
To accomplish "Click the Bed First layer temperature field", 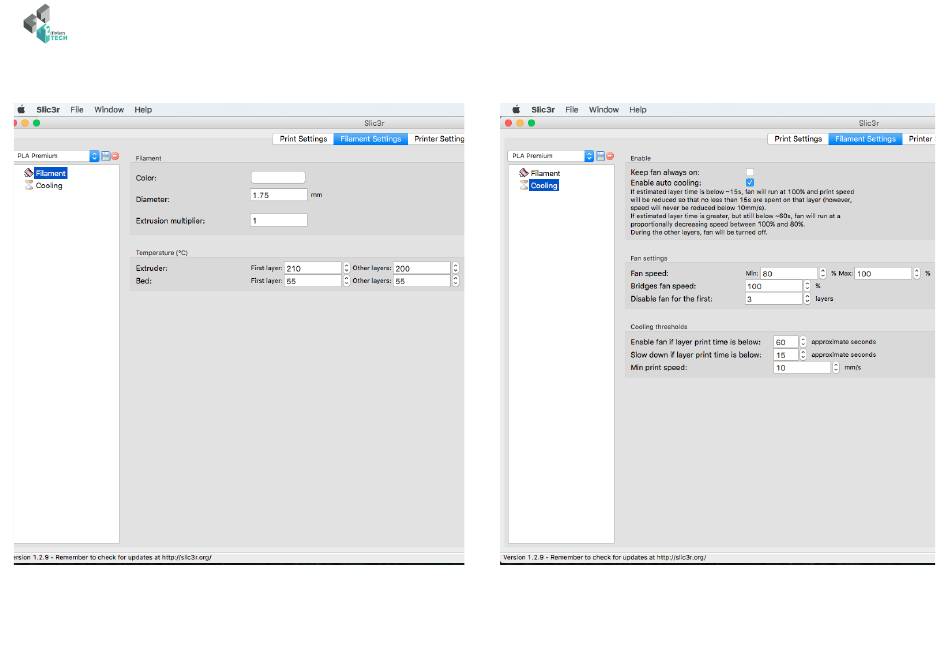I will click(x=313, y=280).
